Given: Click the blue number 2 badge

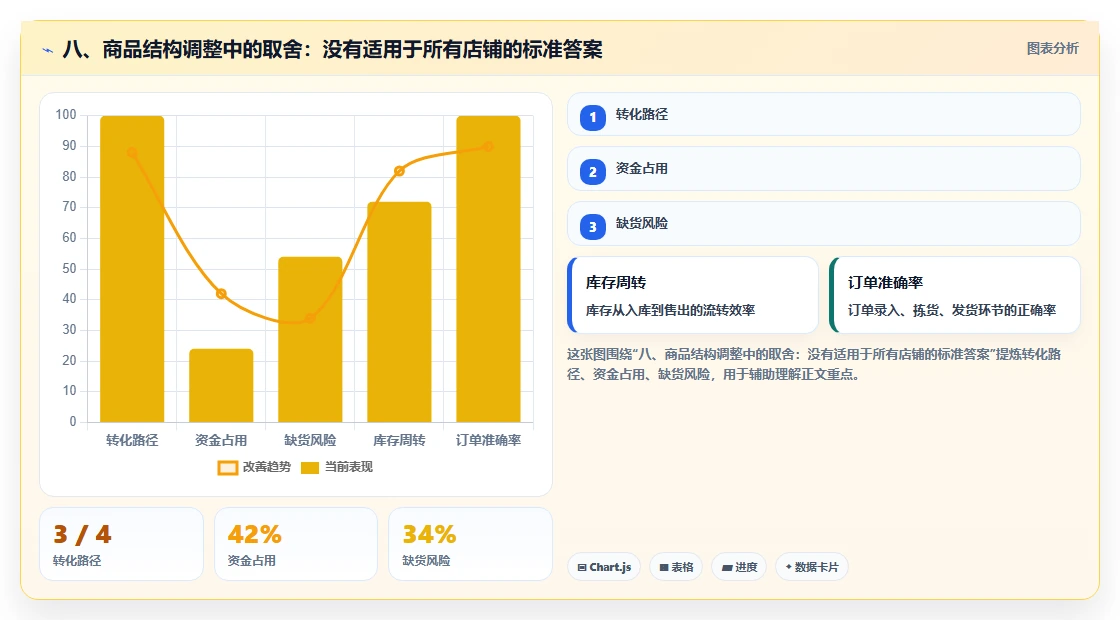Looking at the screenshot, I should (592, 172).
